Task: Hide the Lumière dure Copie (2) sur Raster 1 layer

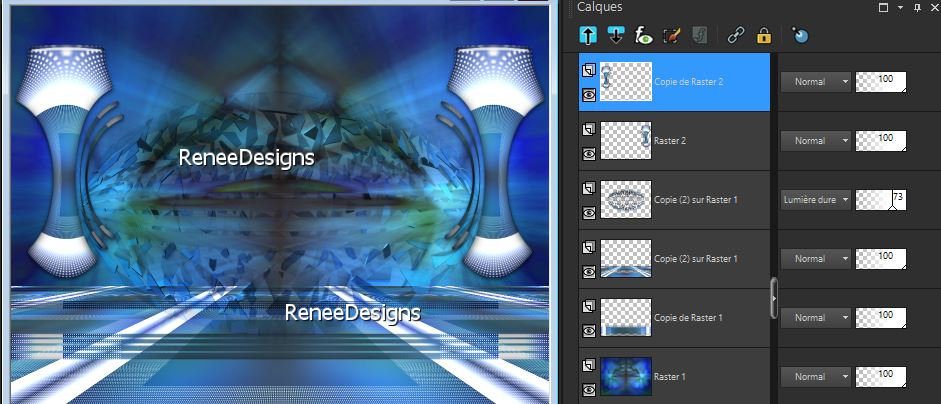Action: point(588,213)
